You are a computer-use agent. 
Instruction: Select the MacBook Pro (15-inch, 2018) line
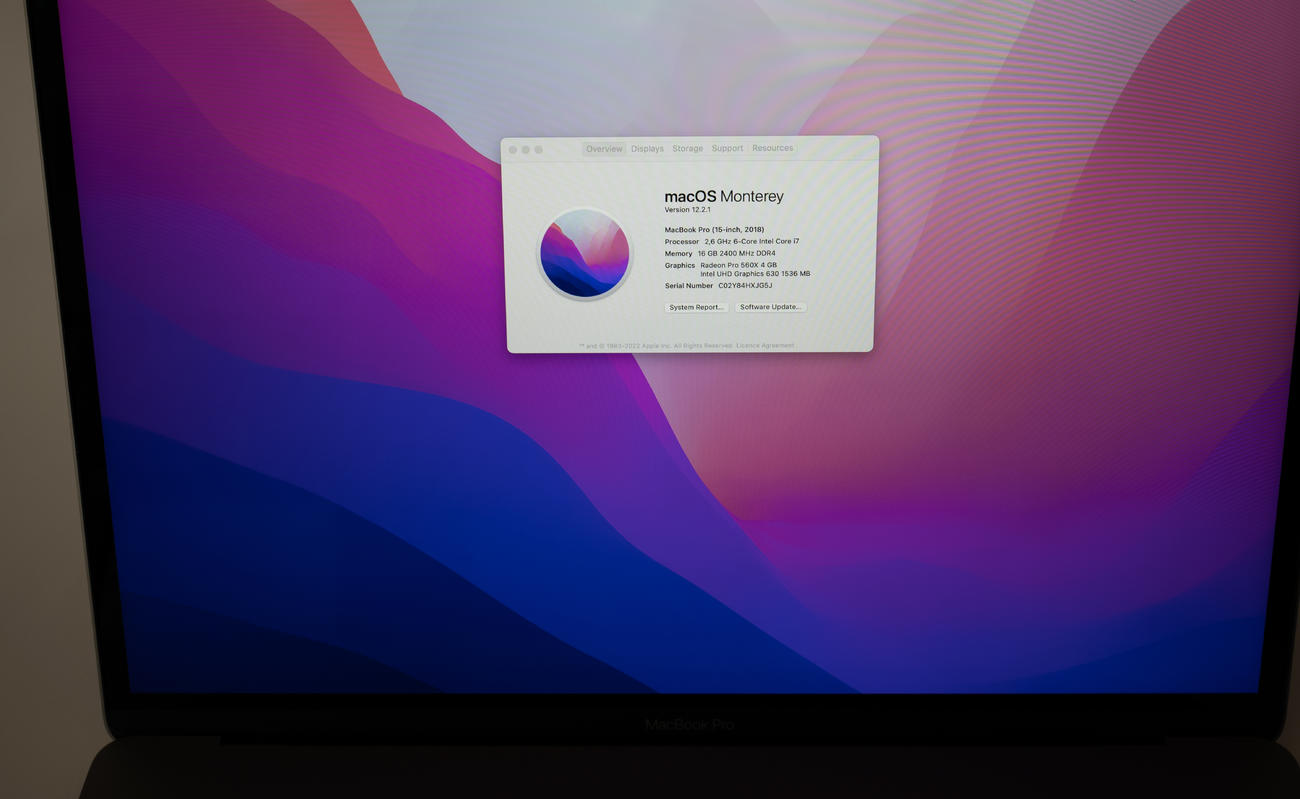click(x=714, y=230)
